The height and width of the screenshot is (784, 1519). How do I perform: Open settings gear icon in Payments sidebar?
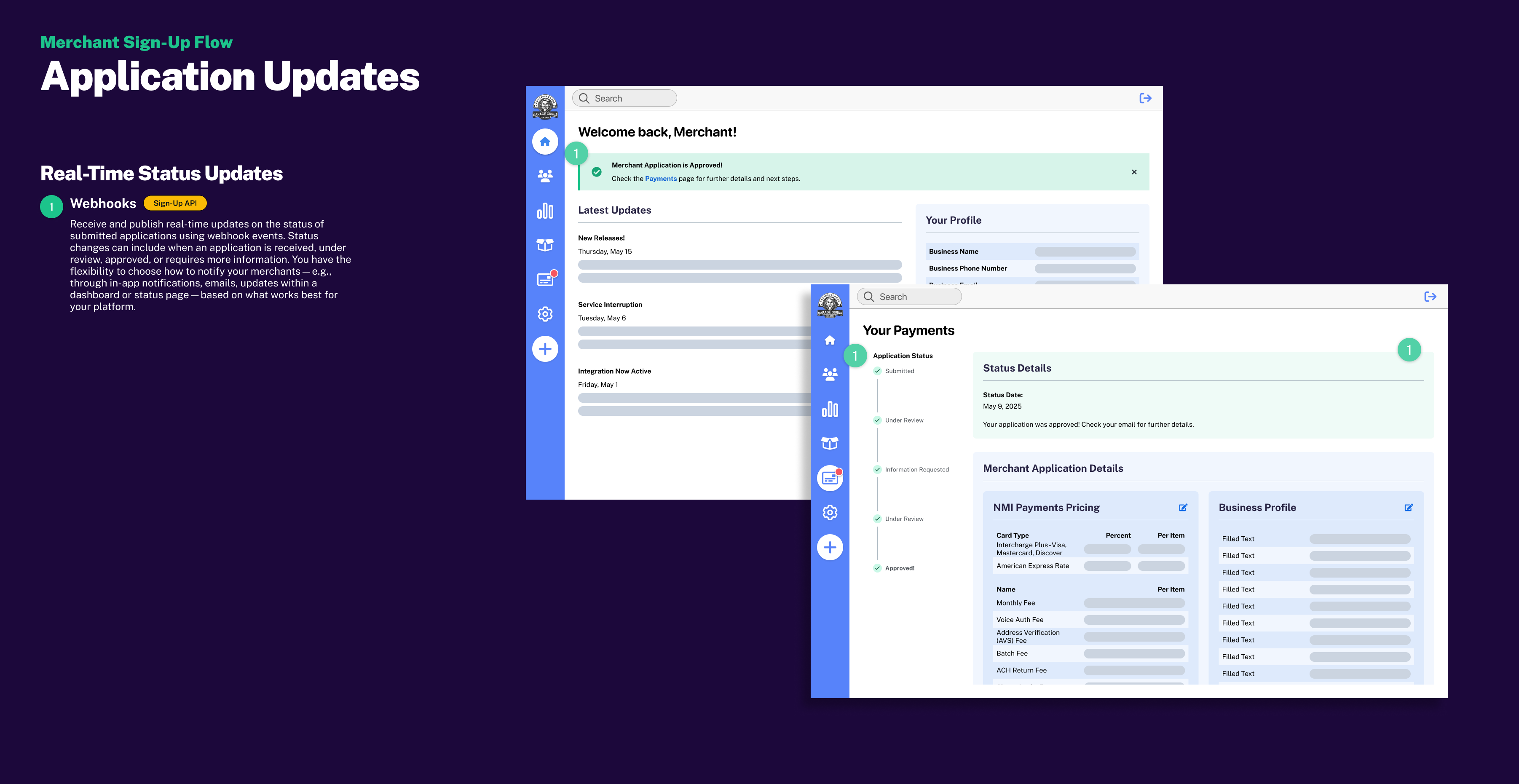click(830, 512)
